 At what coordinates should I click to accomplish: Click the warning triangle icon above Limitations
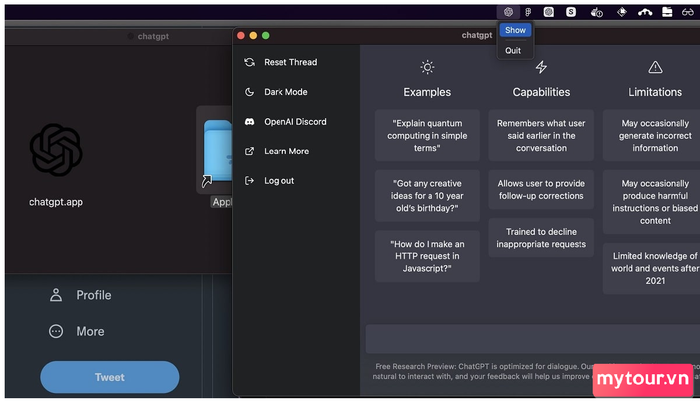click(x=655, y=67)
